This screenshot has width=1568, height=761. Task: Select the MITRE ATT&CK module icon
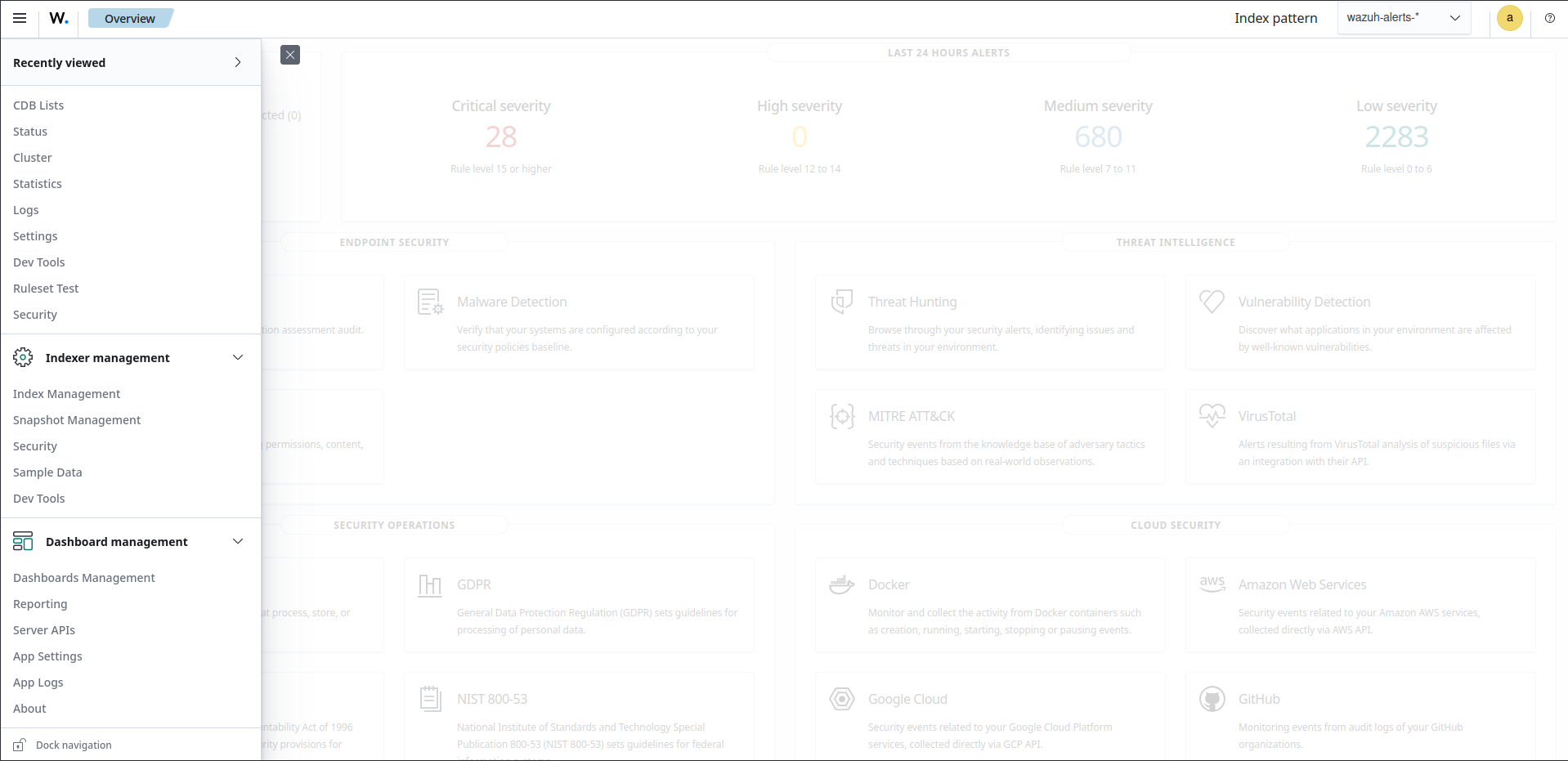tap(842, 416)
